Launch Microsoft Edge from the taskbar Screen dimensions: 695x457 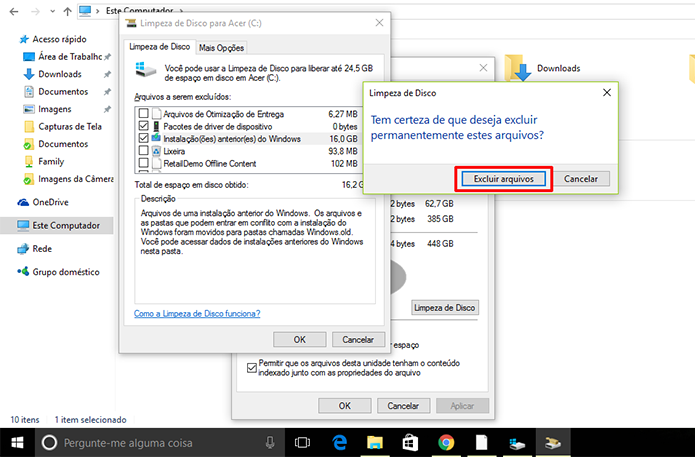pos(339,442)
